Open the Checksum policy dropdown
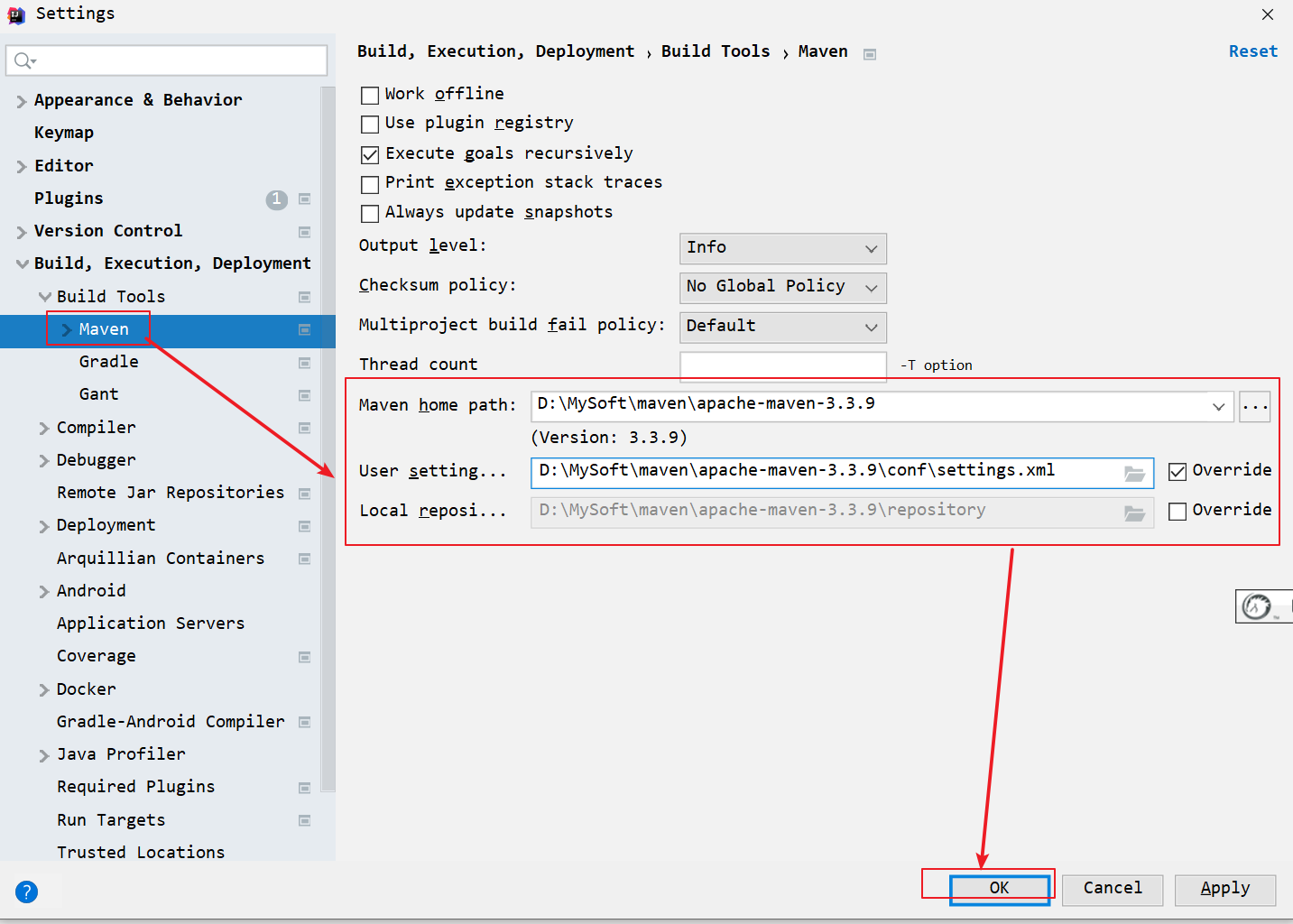This screenshot has height=924, width=1293. point(782,288)
